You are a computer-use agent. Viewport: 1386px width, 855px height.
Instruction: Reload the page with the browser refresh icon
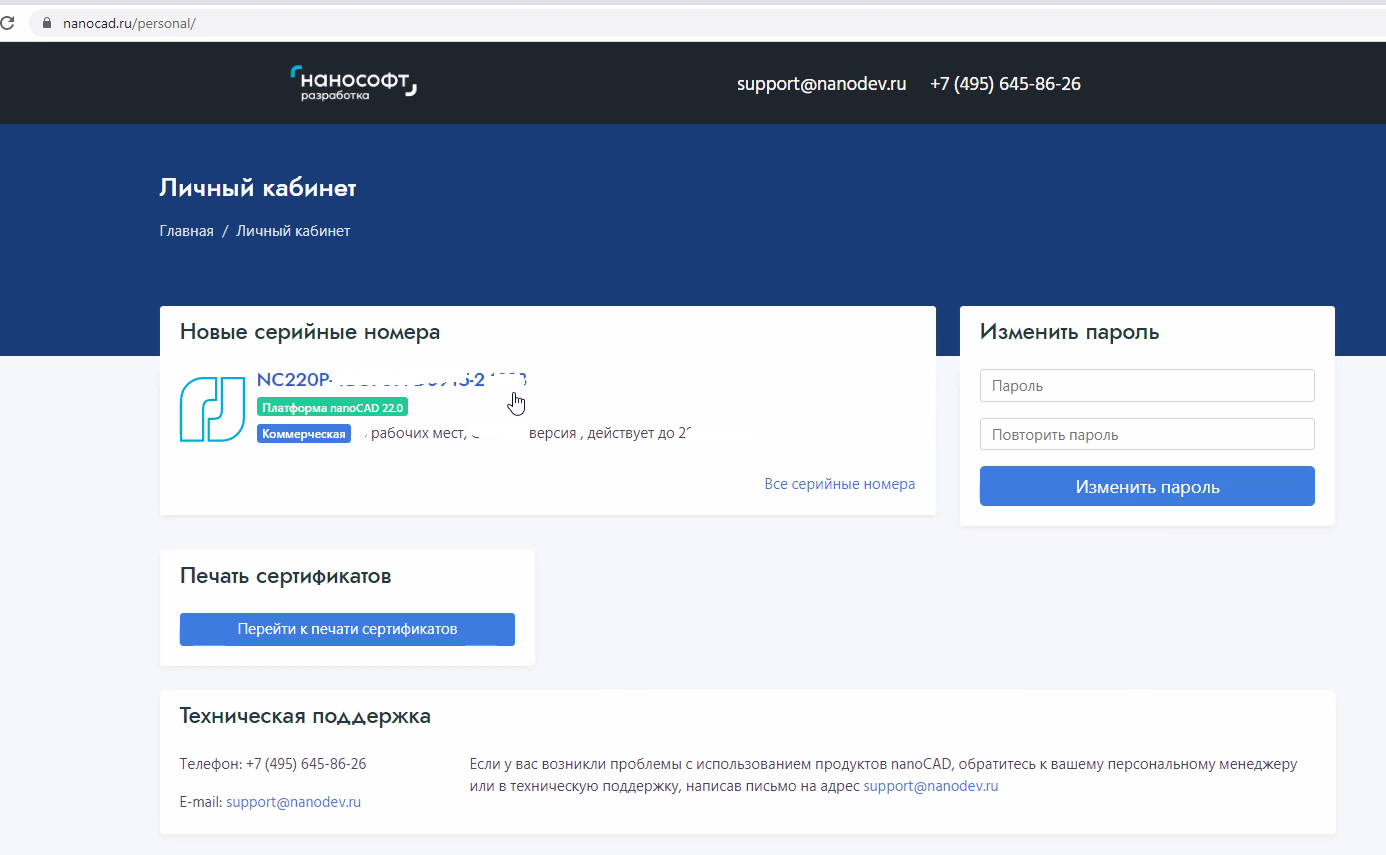tap(6, 23)
